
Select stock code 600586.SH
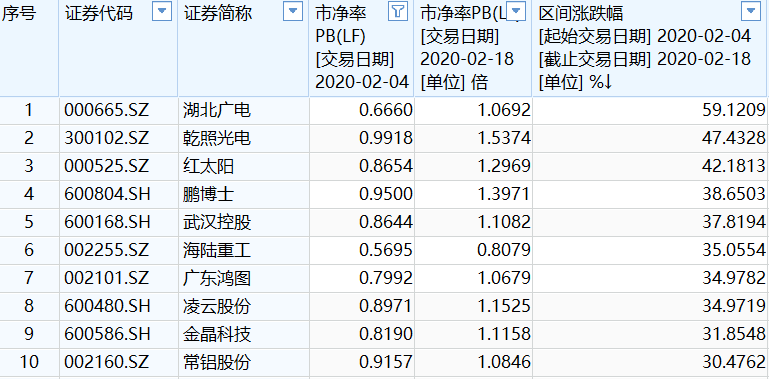tap(106, 334)
